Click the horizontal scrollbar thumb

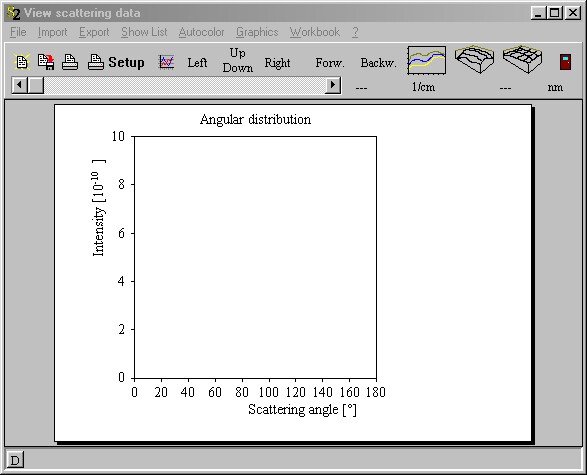[x=36, y=85]
